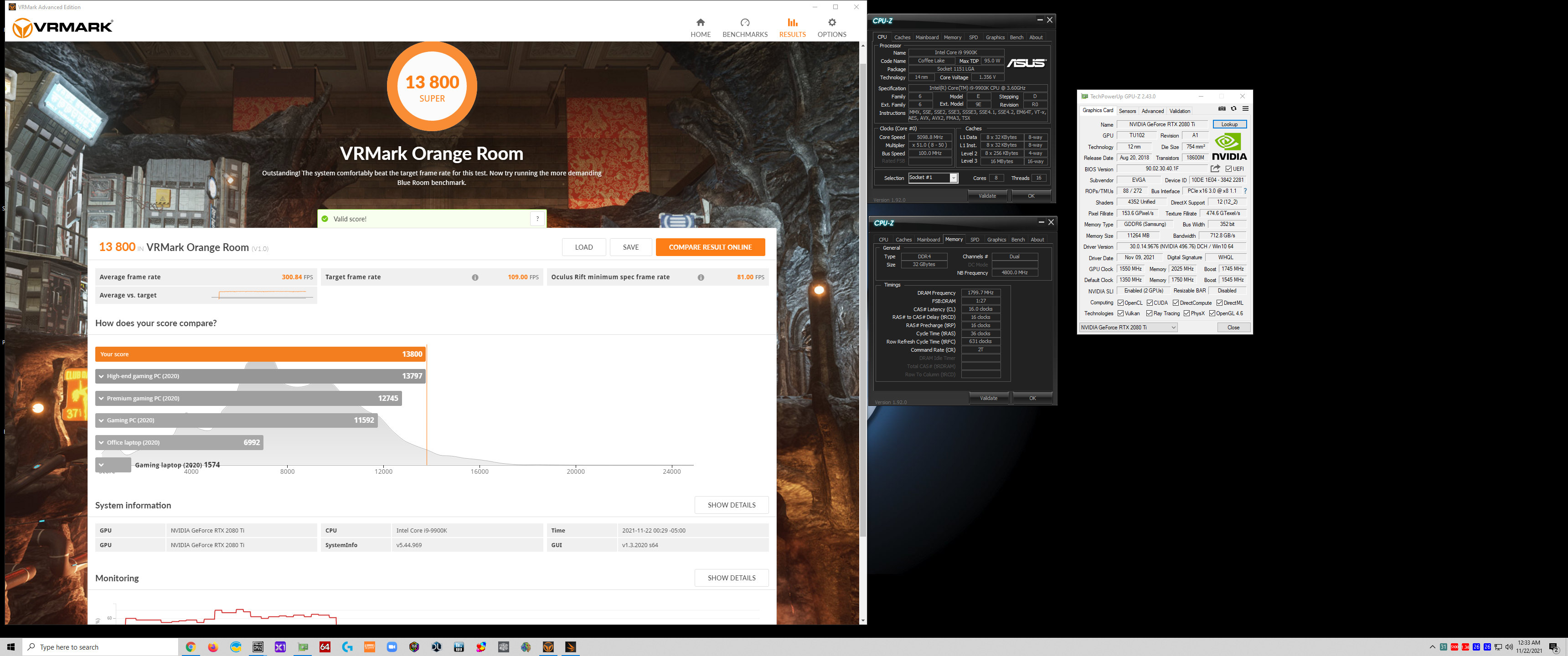1568x656 pixels.
Task: Expand the Premium gaming PC (2020) row
Action: pyautogui.click(x=248, y=399)
